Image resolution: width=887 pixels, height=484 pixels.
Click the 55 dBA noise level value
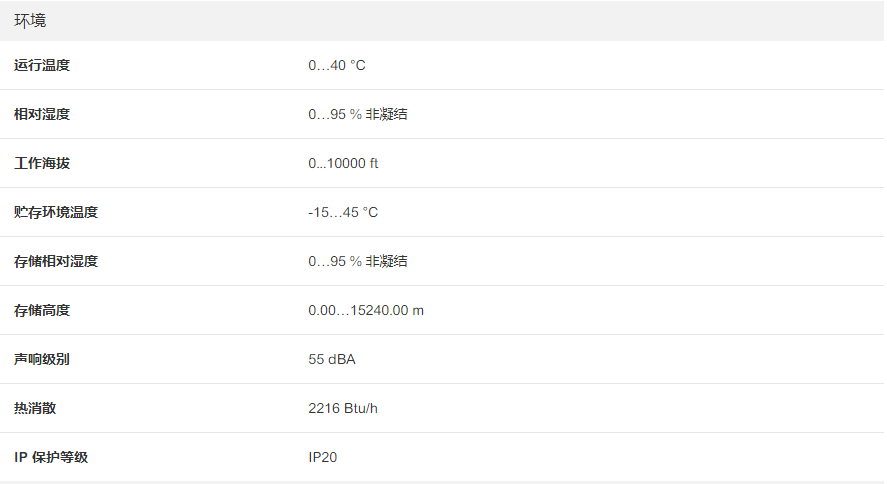332,360
